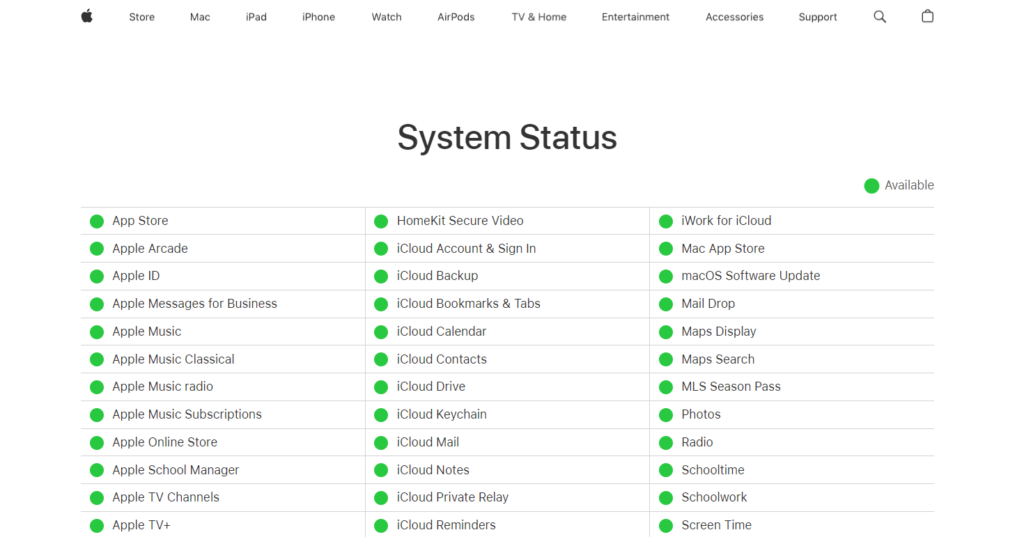Open the AirPods menu
Screen dimensions: 1024x537
point(456,17)
